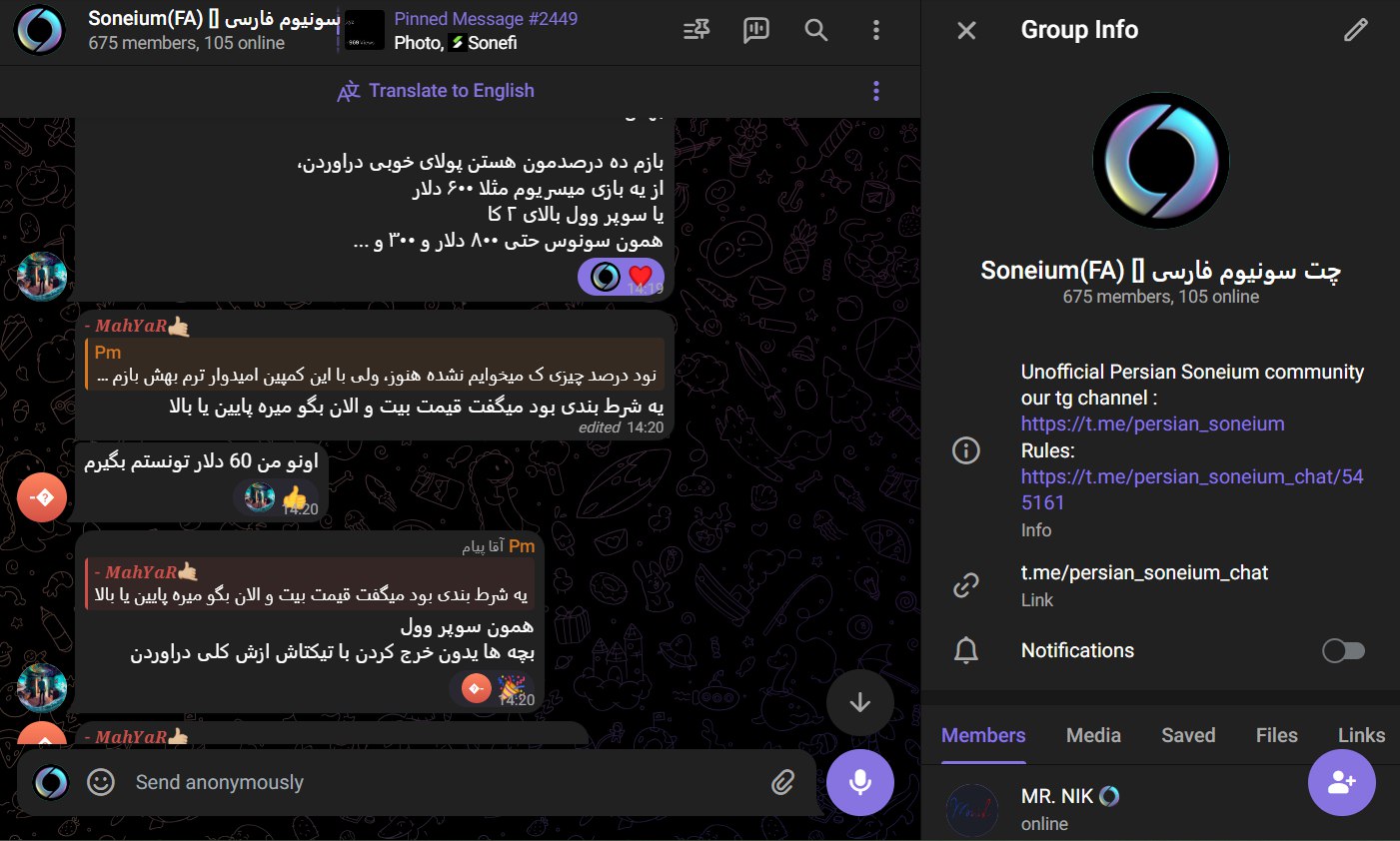Viewport: 1400px width, 841px height.
Task: Open translation options three-dot menu
Action: (876, 91)
